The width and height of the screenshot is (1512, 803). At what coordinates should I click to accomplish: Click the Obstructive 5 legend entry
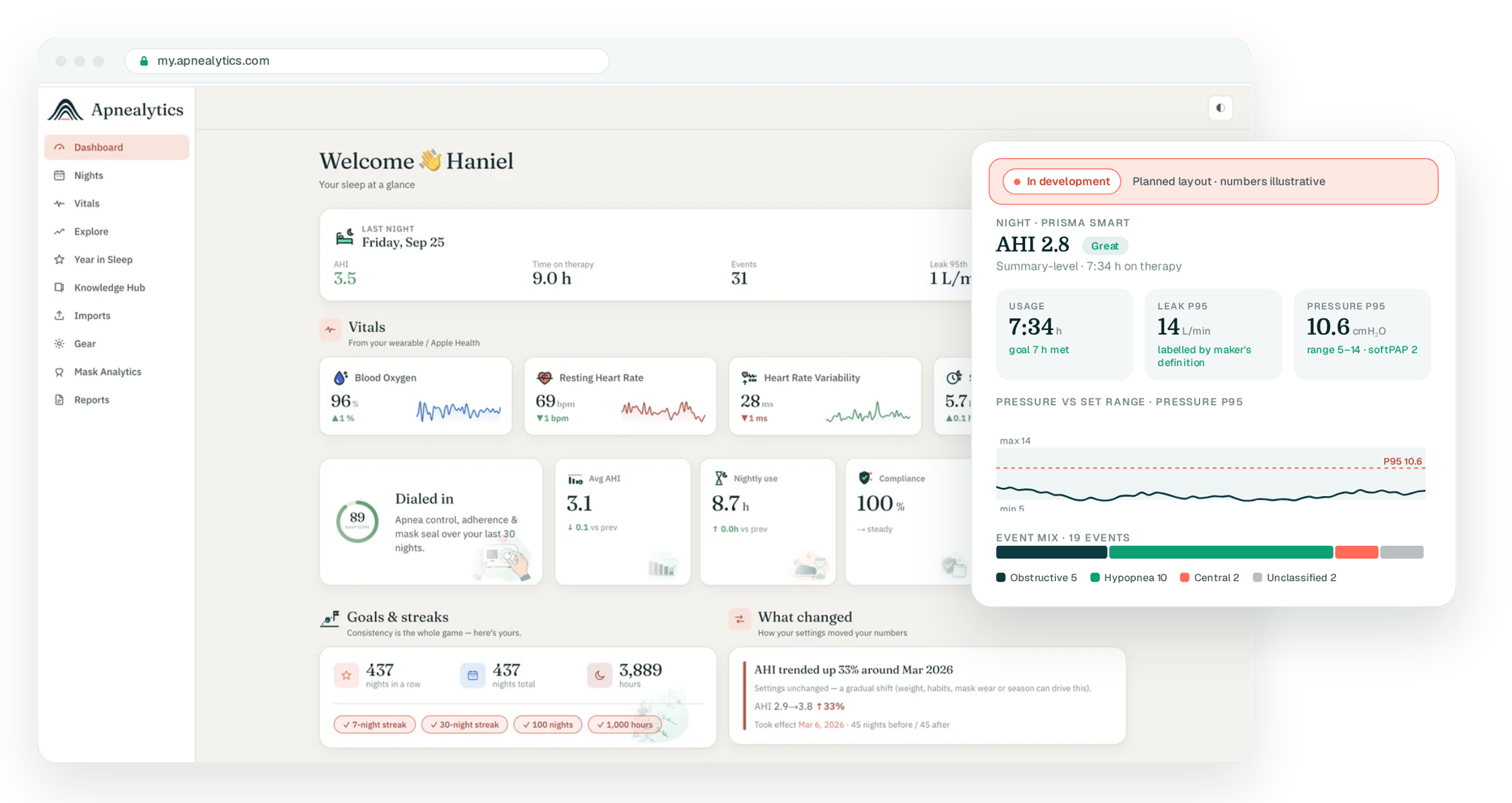(1037, 577)
